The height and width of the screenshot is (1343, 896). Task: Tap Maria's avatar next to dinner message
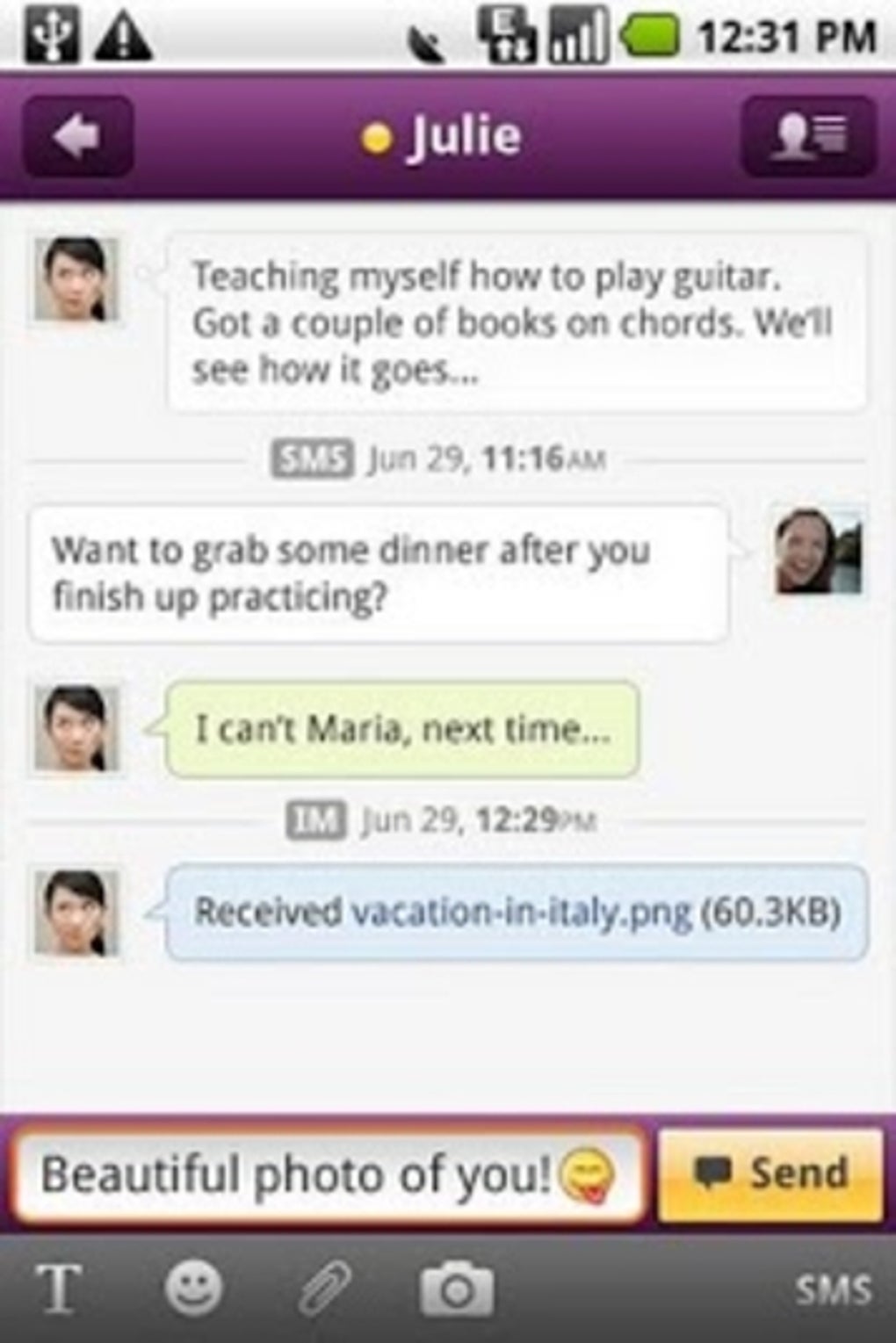[x=819, y=551]
